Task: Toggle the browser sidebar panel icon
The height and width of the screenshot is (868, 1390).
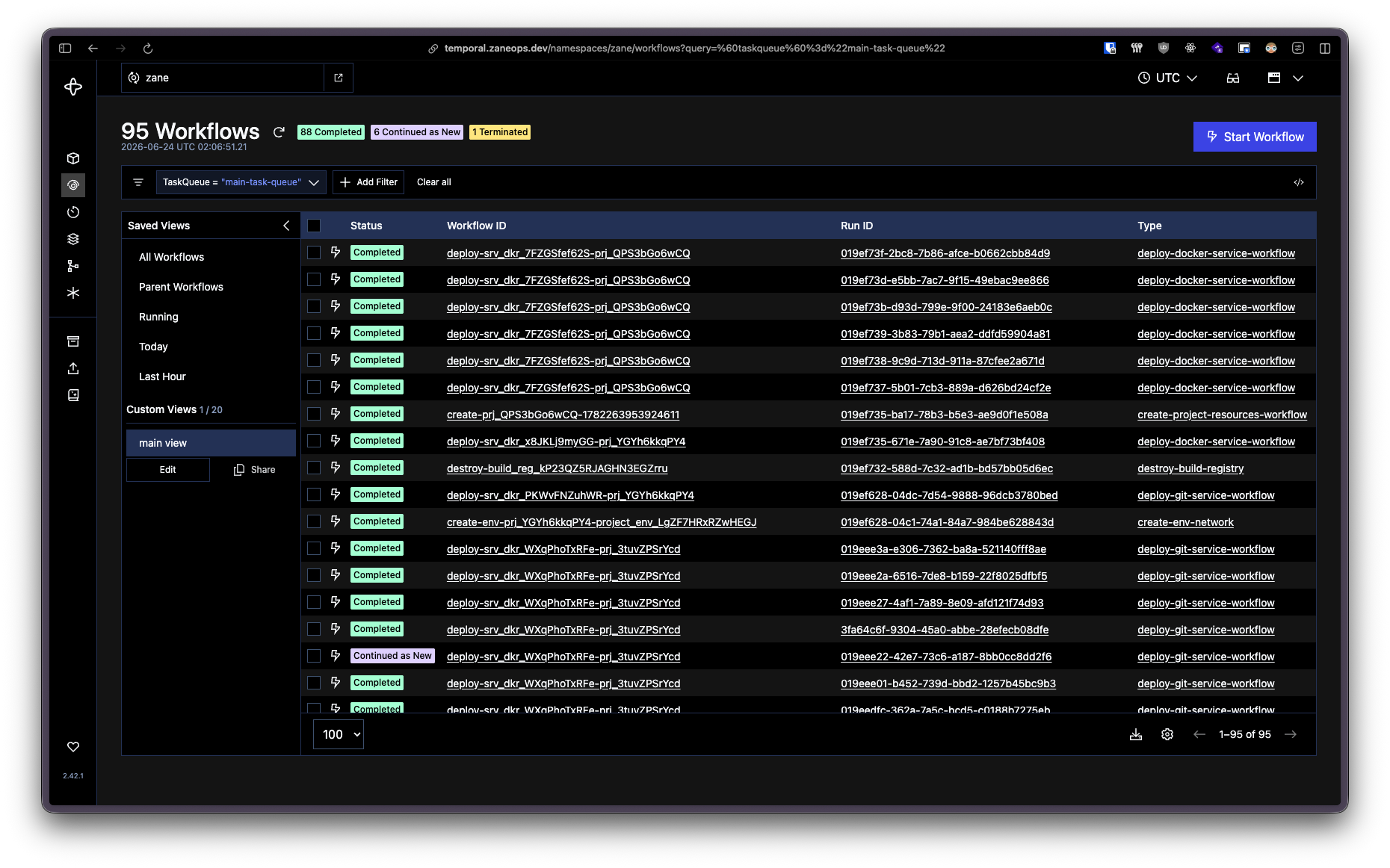Action: [x=65, y=49]
